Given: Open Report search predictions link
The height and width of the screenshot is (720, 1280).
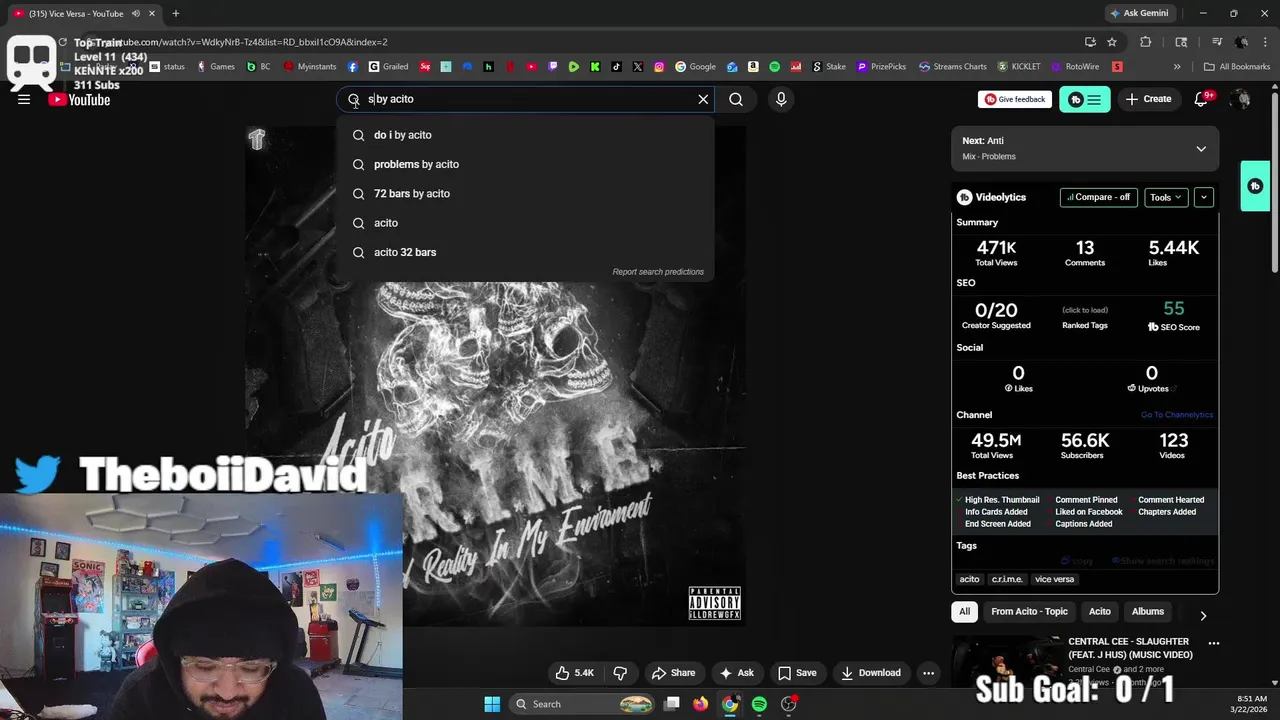Looking at the screenshot, I should [658, 272].
